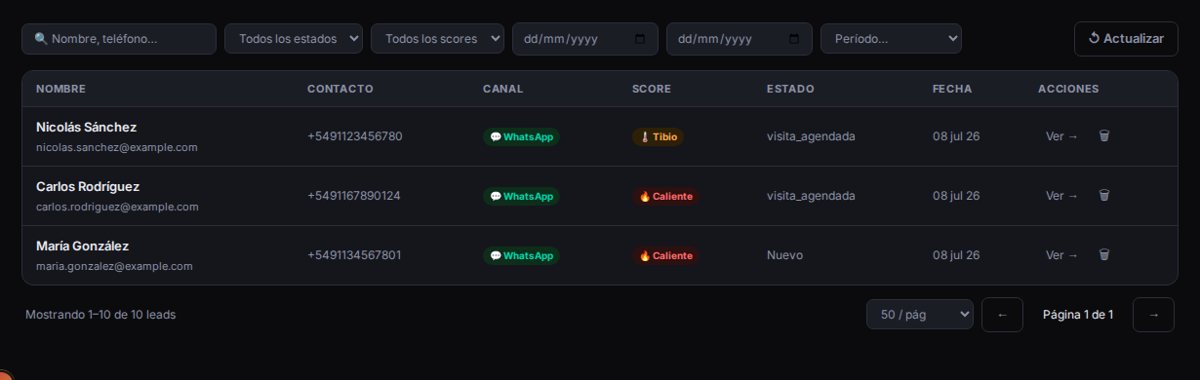This screenshot has width=1200, height=380.
Task: Open the 50 / pág page size dropdown
Action: (920, 314)
